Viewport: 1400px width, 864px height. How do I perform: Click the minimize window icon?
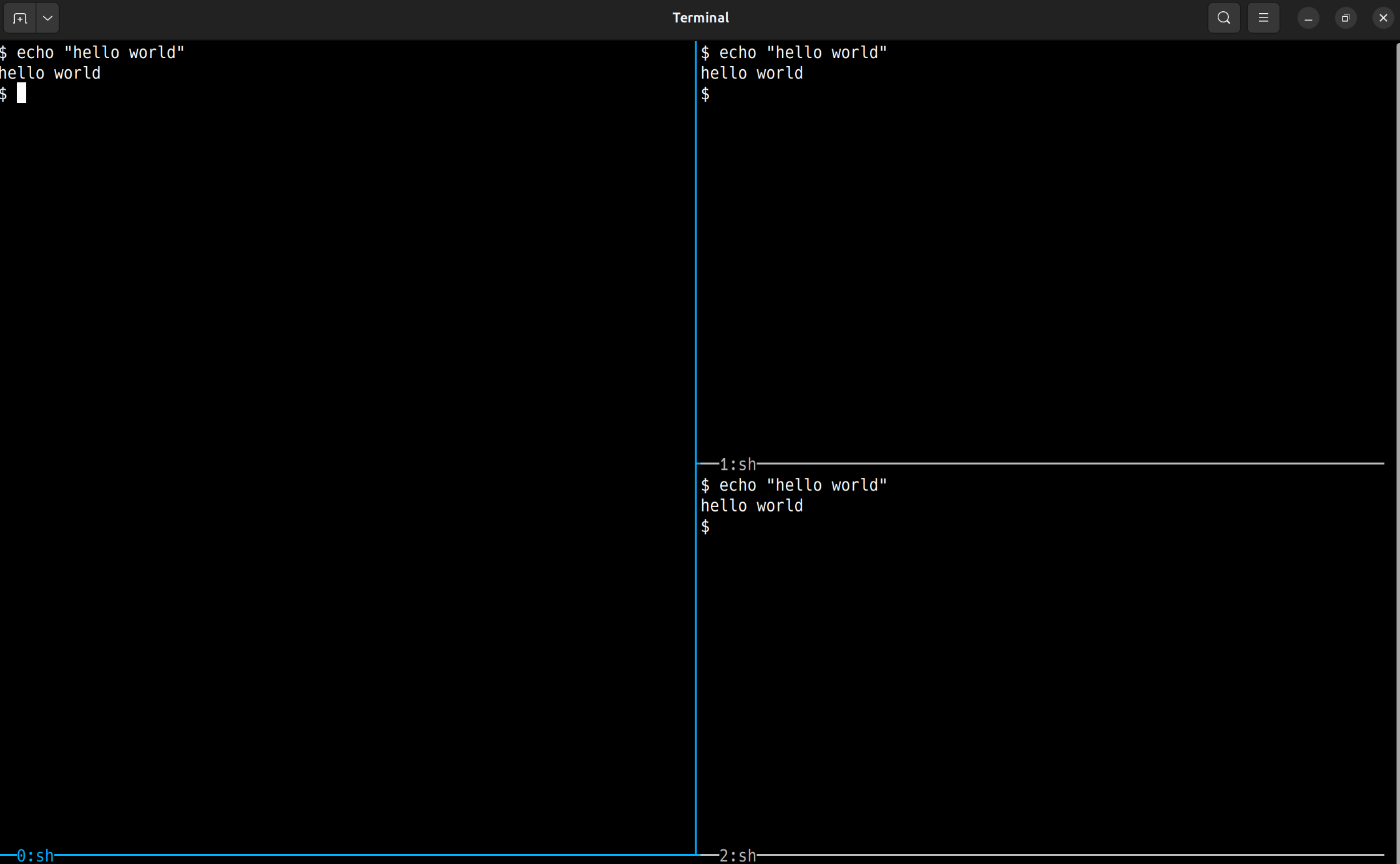point(1308,17)
